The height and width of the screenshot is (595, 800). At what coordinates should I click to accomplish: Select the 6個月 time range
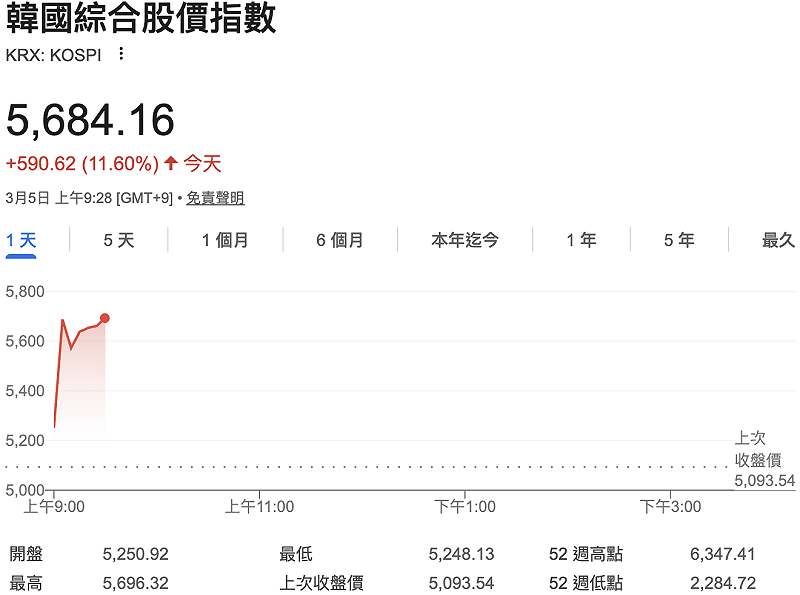pyautogui.click(x=340, y=240)
